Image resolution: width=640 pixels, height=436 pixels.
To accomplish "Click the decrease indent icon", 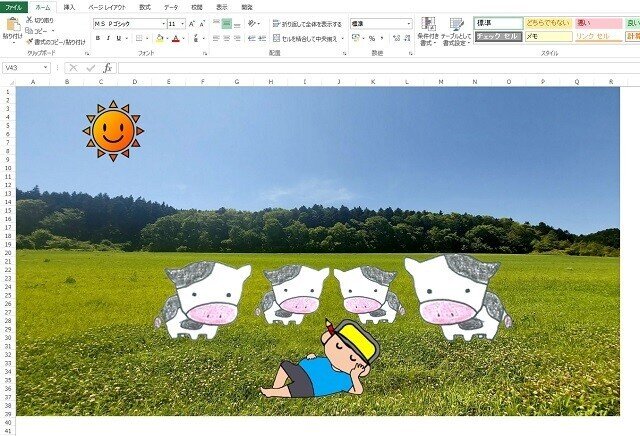I will (x=252, y=38).
